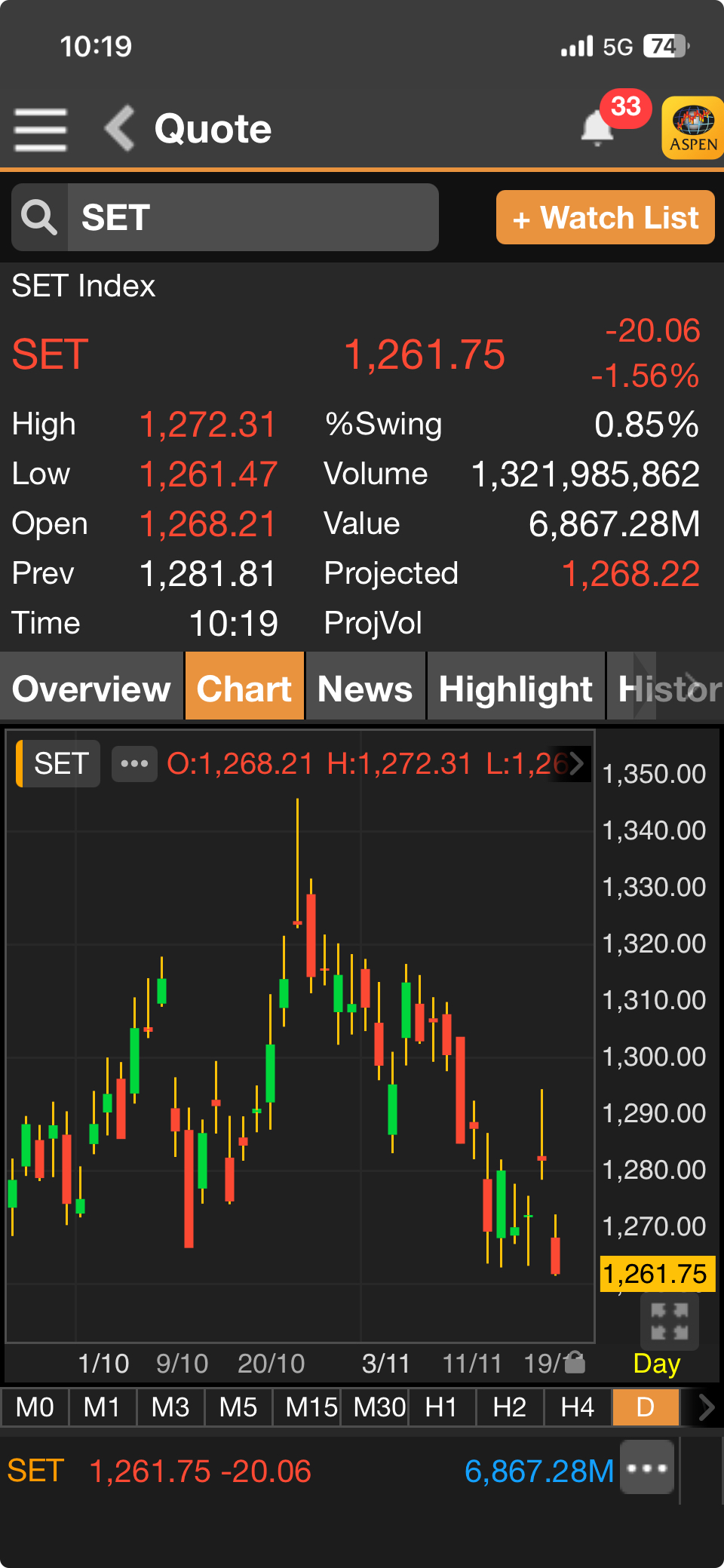
Task: Click the SET symbol search field
Action: (253, 218)
